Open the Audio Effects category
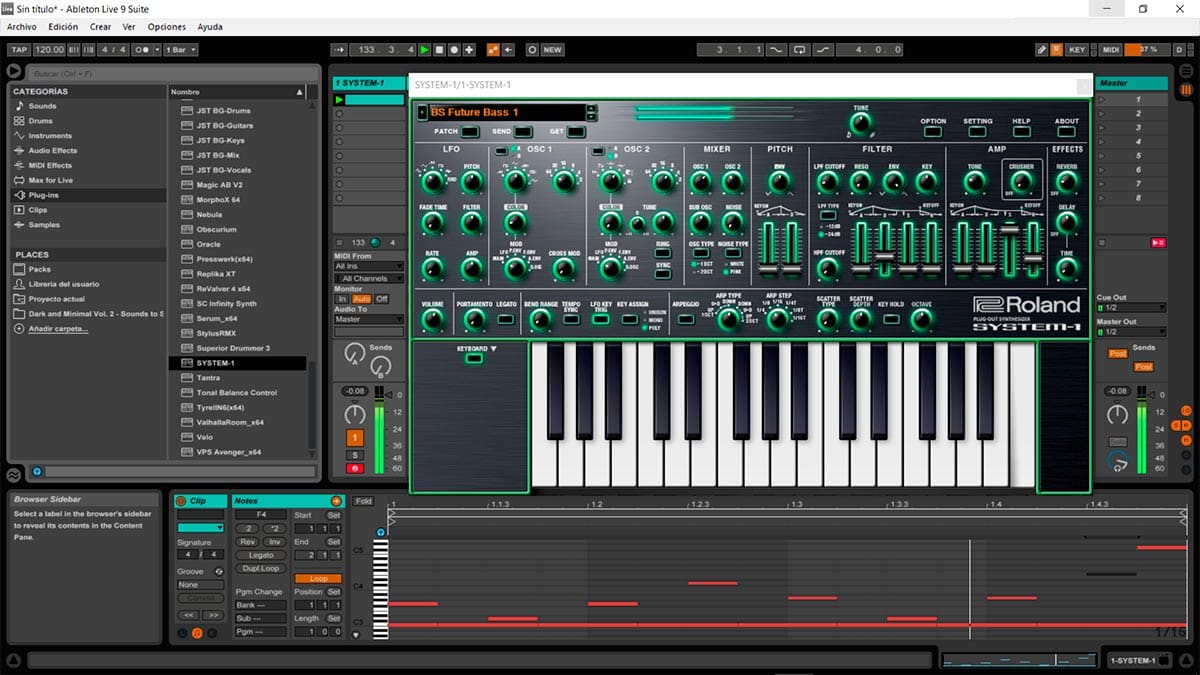This screenshot has width=1200, height=675. 52,151
